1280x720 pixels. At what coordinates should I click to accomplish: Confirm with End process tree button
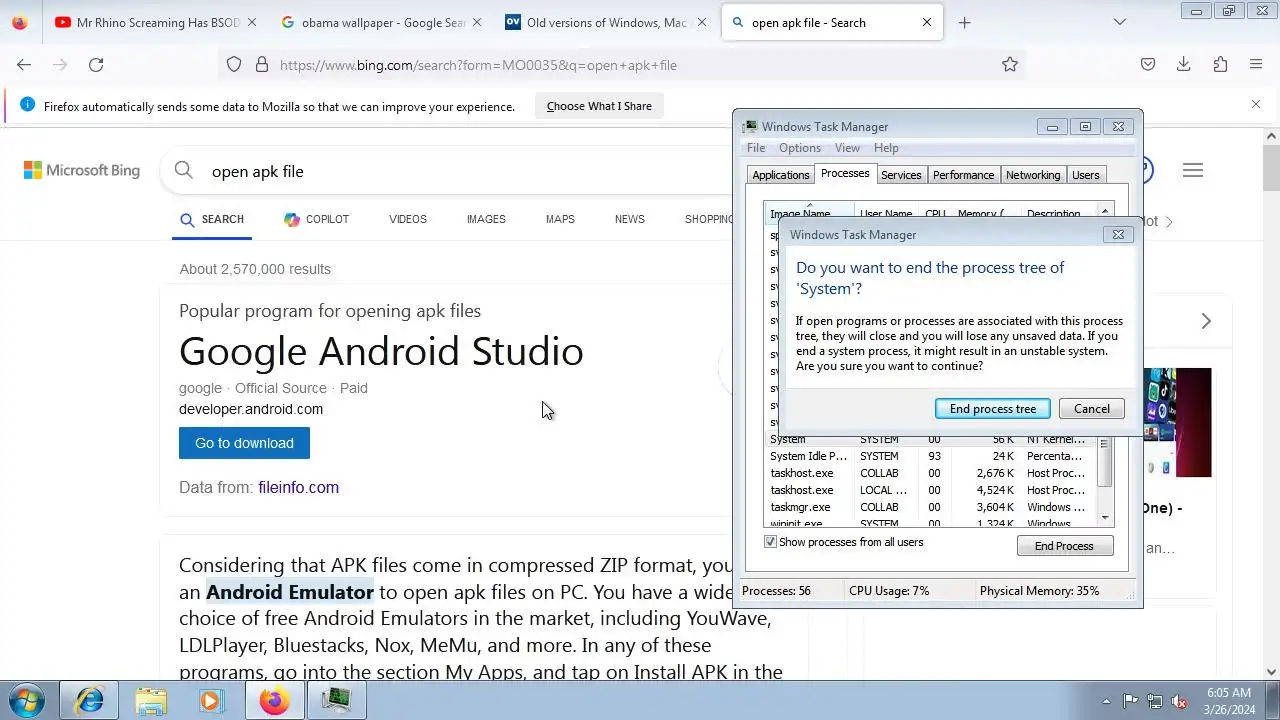pyautogui.click(x=993, y=408)
